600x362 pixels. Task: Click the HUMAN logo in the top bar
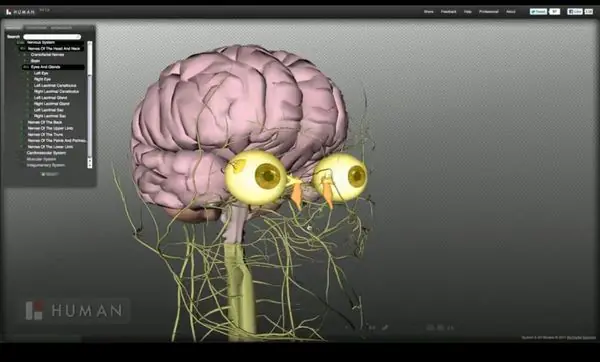tap(20, 12)
